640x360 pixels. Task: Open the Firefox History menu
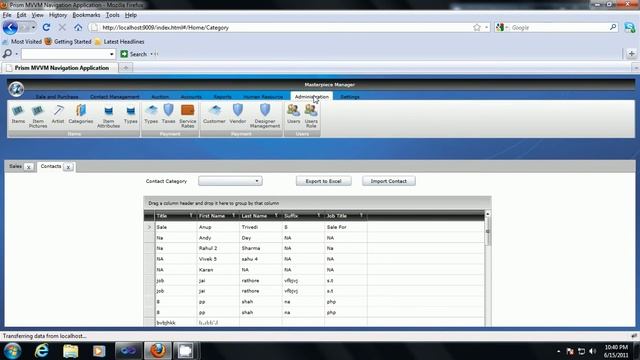(x=58, y=15)
